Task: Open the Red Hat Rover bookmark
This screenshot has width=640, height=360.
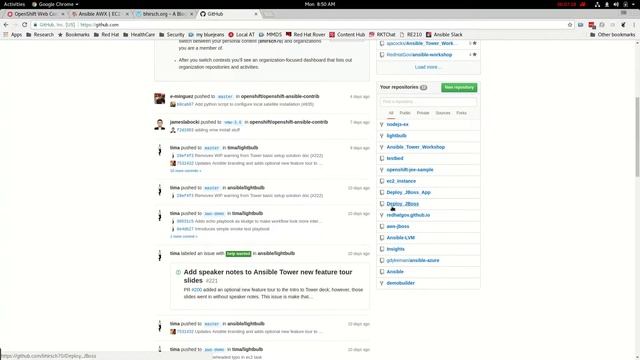Action: point(306,35)
